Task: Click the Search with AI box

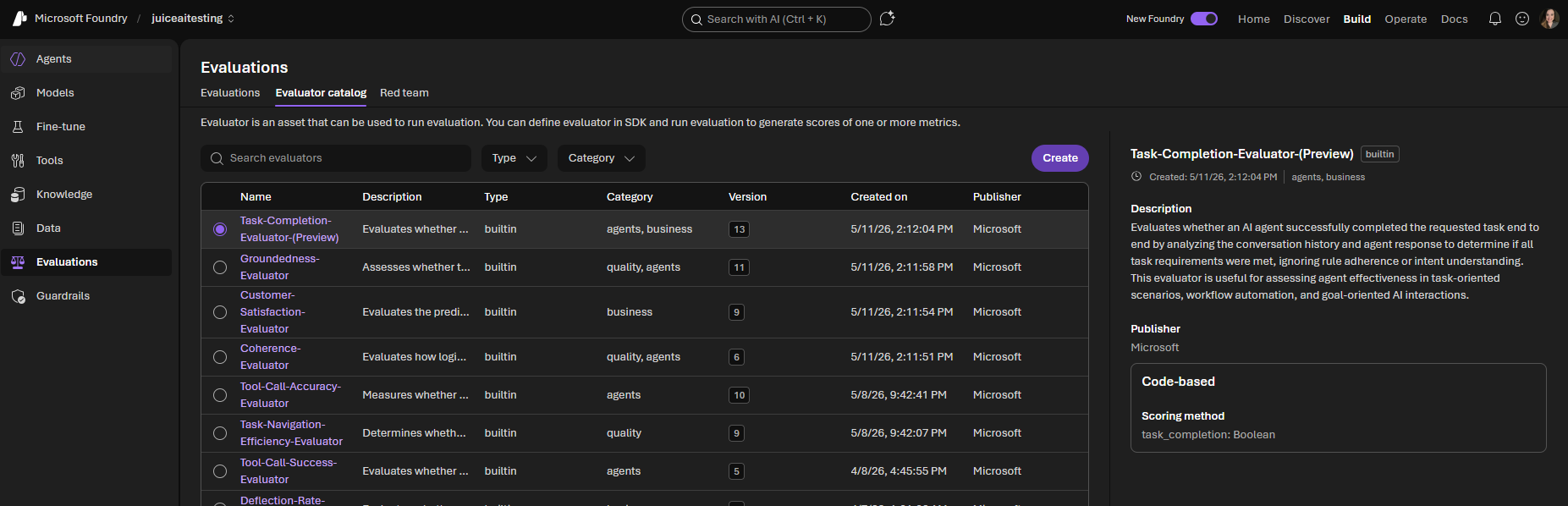Action: pos(777,19)
